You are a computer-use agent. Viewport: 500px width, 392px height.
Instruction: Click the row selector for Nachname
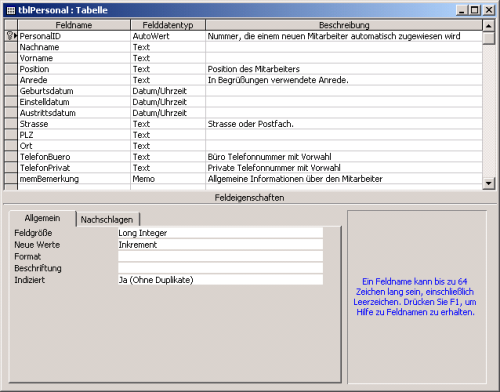(11, 47)
